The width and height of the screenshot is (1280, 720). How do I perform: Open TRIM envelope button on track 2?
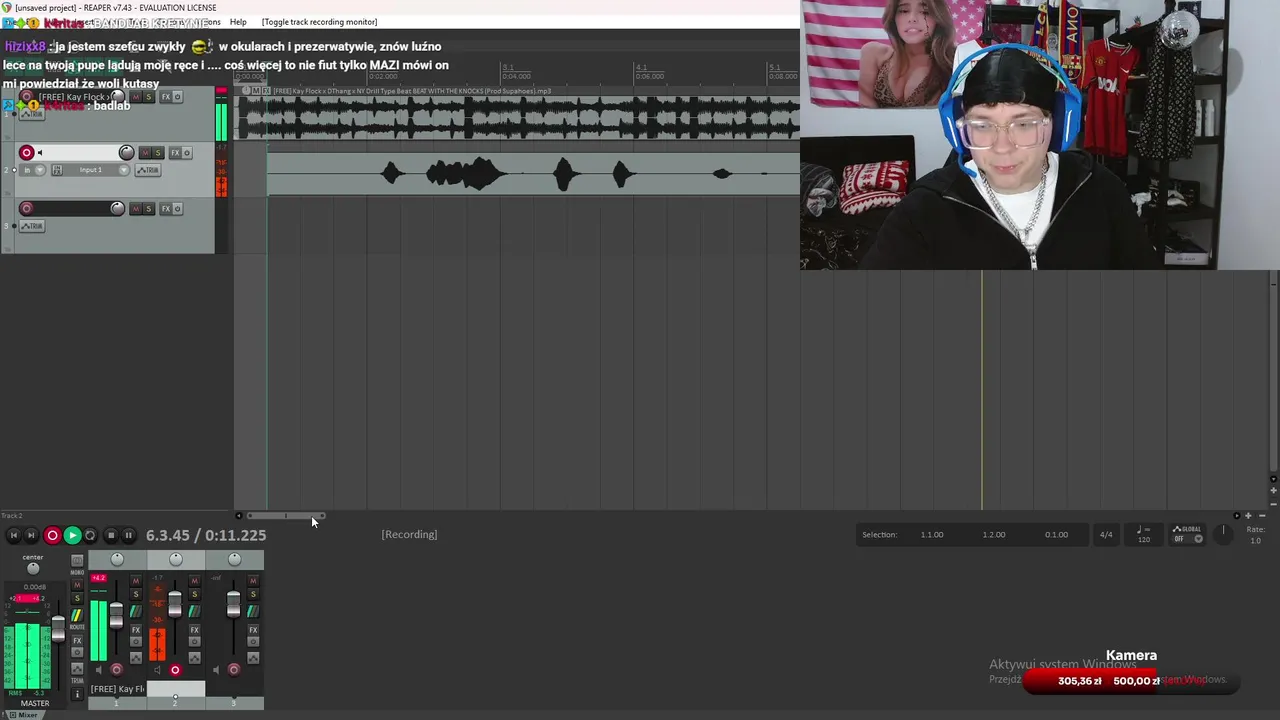click(148, 170)
